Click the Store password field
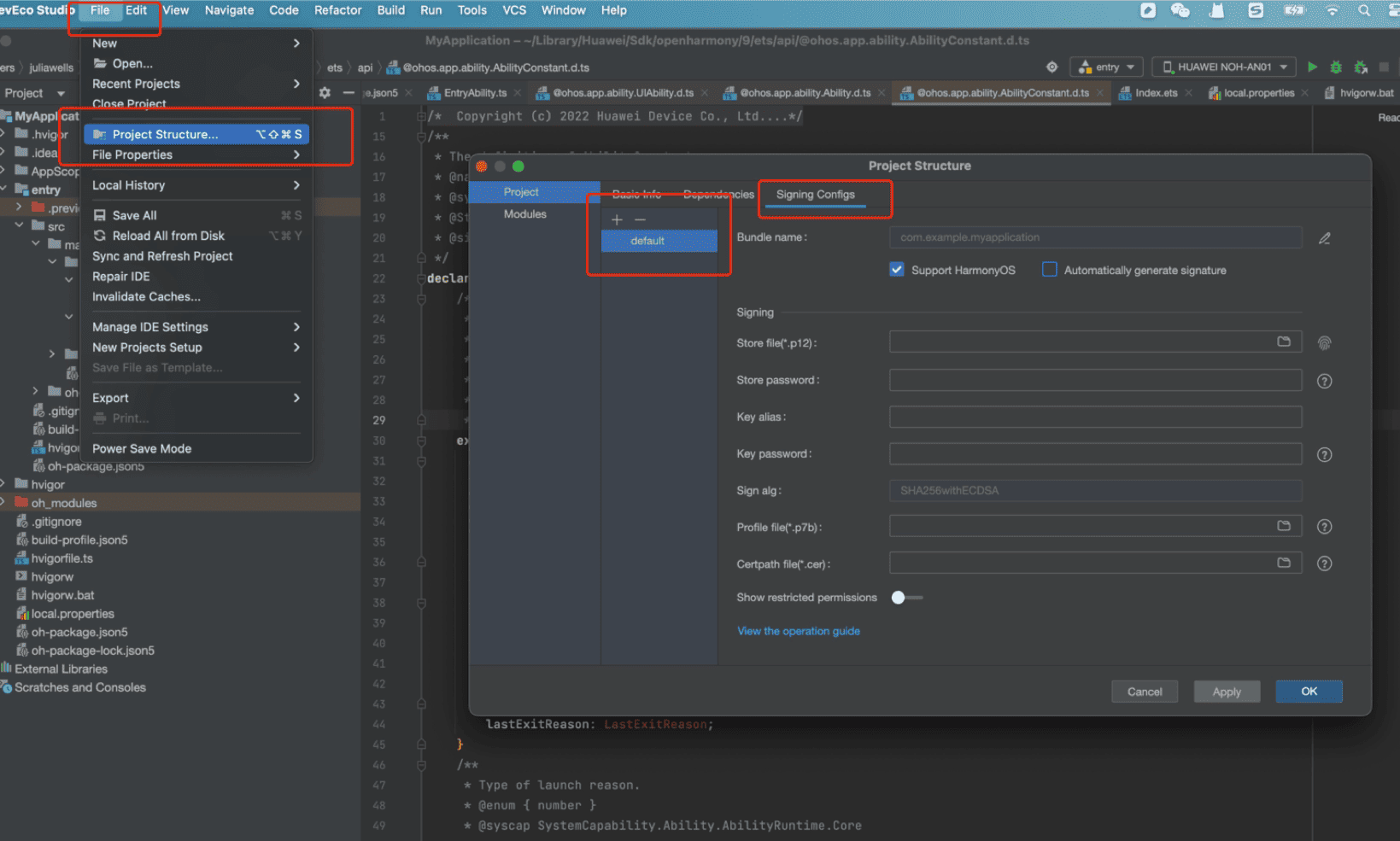This screenshot has height=841, width=1400. point(1095,380)
